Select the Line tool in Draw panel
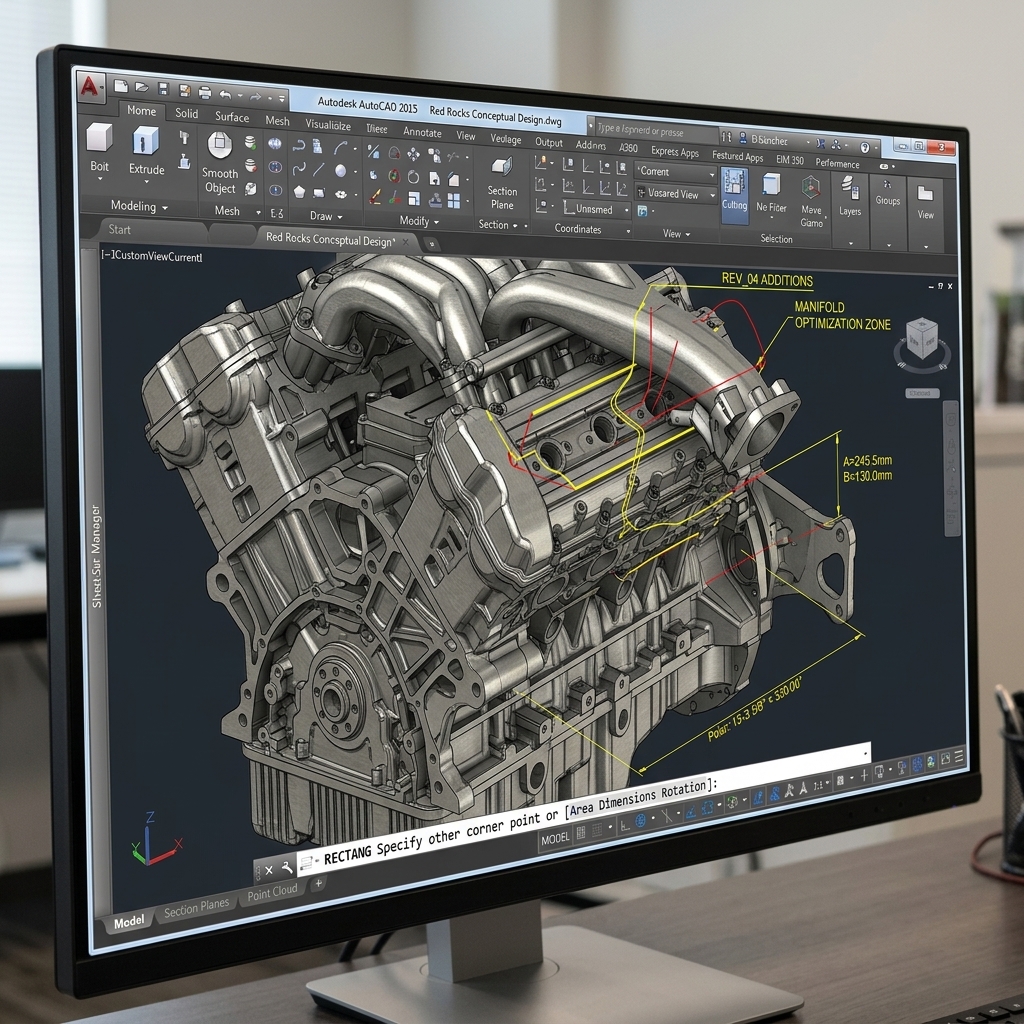This screenshot has height=1024, width=1024. [x=319, y=170]
